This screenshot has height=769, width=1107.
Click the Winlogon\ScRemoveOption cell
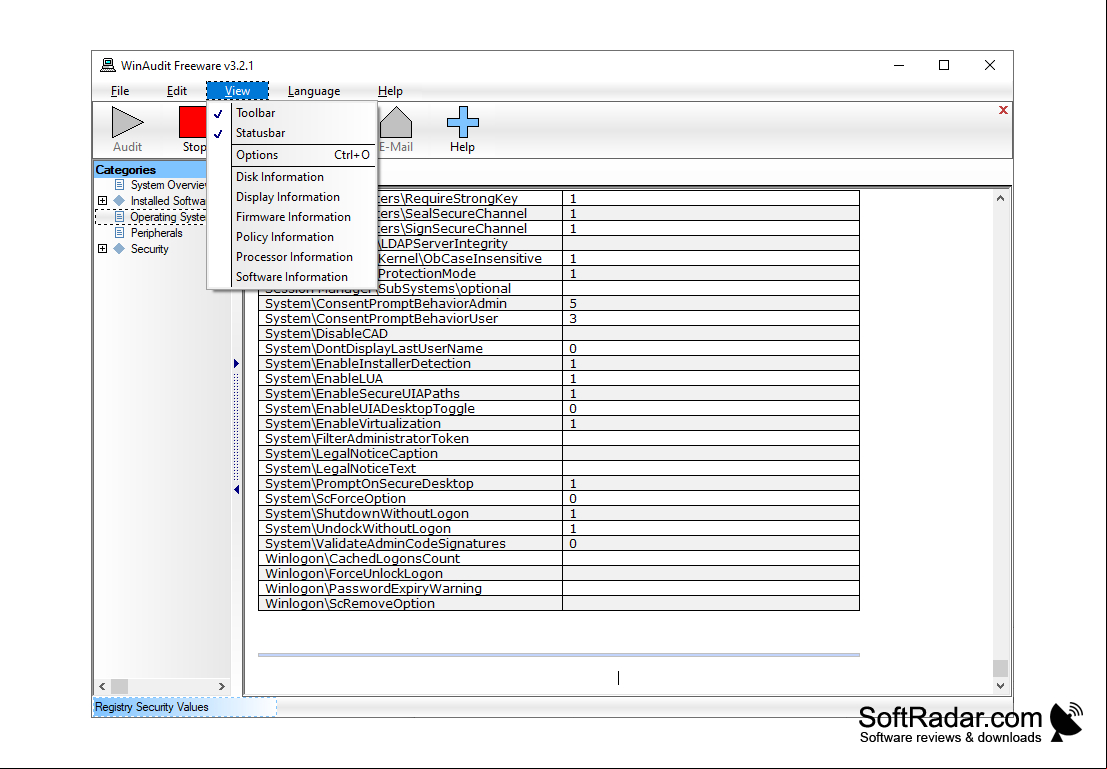(x=410, y=604)
